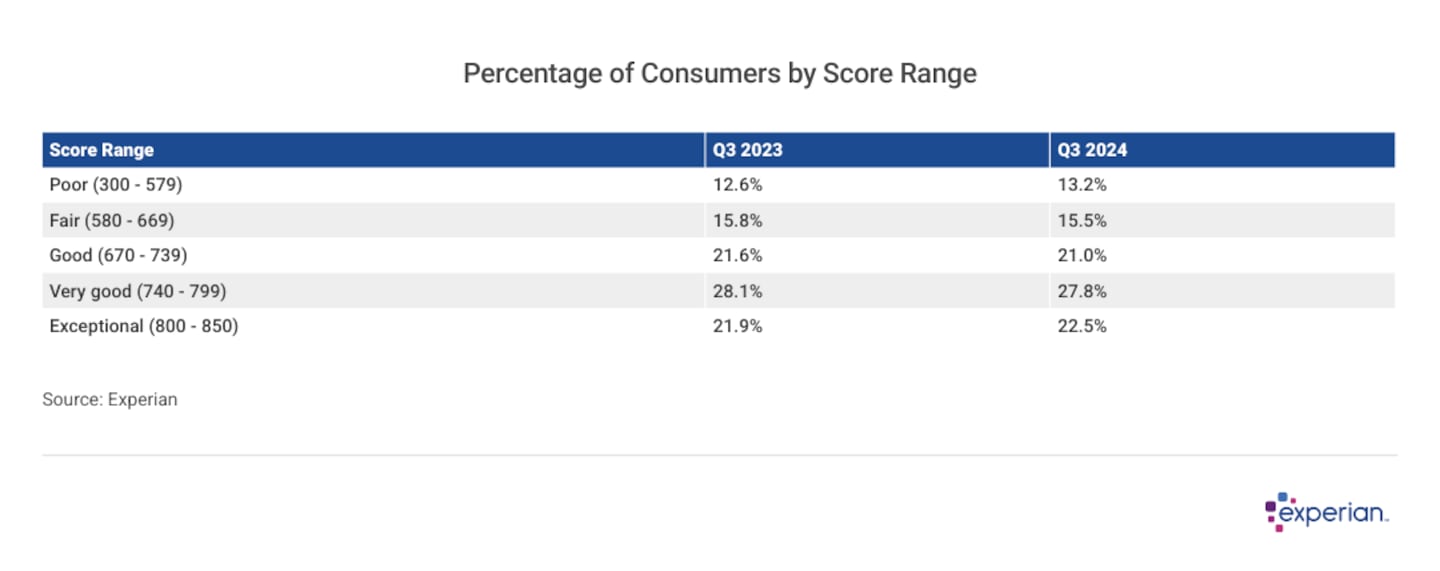Select the Poor (300 - 579) row label
This screenshot has height=571, width=1440.
pos(116,185)
